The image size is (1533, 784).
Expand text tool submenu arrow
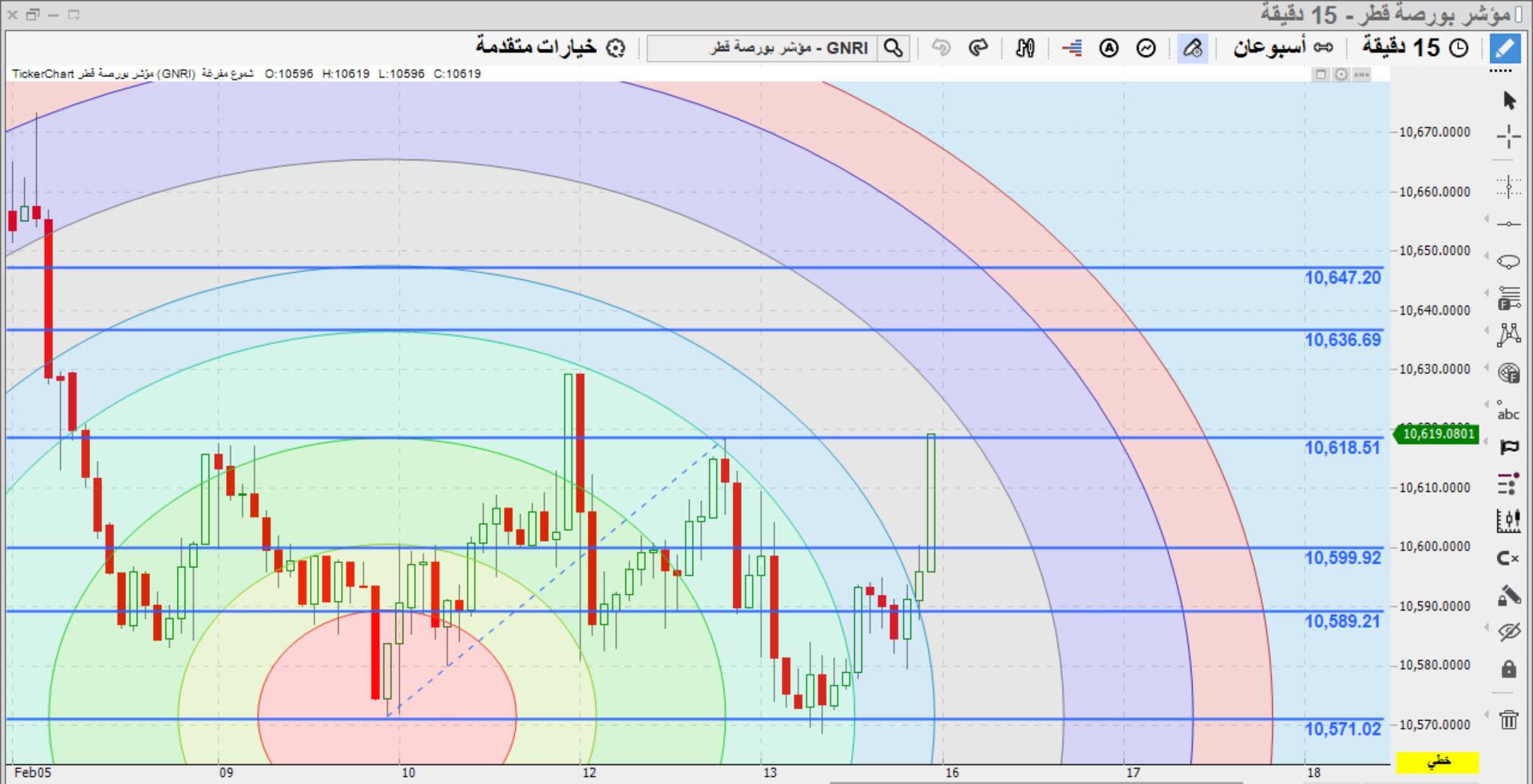(1487, 406)
